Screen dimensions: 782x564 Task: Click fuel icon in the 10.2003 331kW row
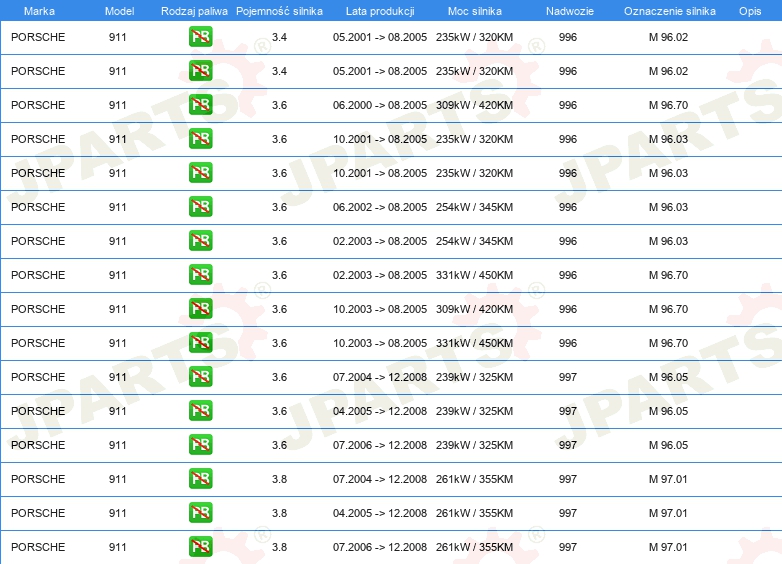pos(200,342)
